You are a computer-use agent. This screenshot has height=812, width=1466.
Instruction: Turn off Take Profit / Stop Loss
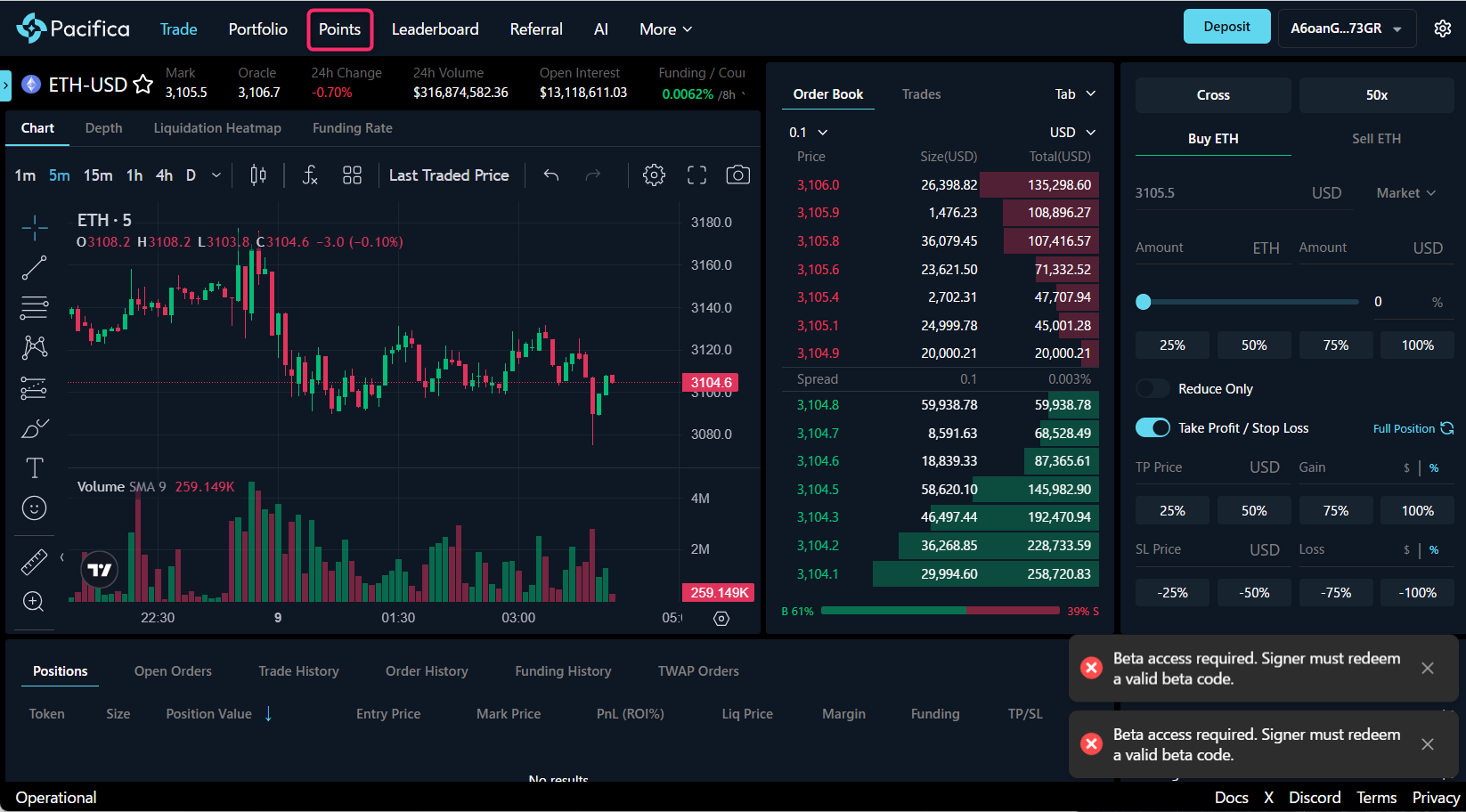pos(1152,428)
